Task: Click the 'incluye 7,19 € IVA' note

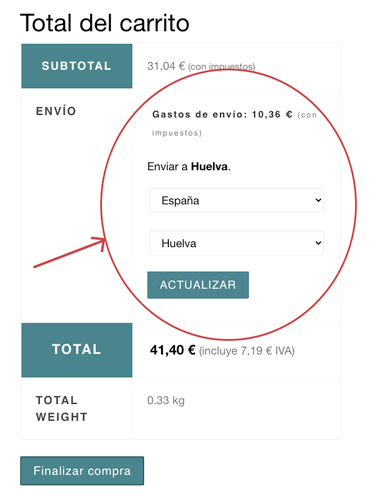Action: (x=247, y=351)
